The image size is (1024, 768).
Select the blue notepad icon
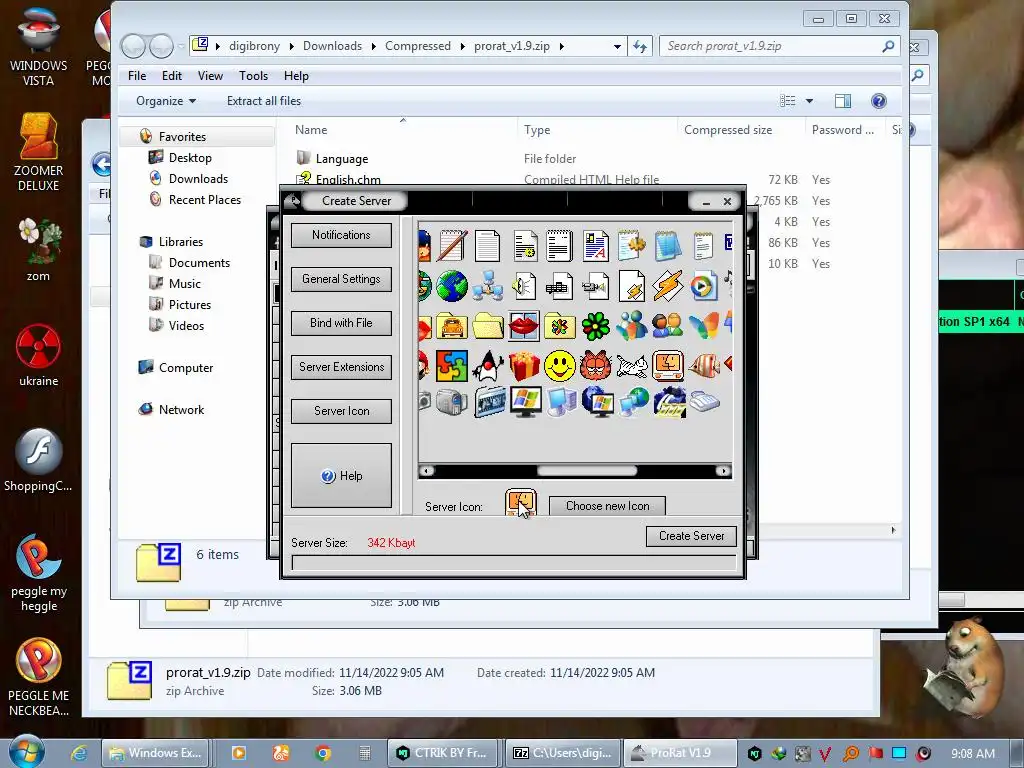[667, 246]
